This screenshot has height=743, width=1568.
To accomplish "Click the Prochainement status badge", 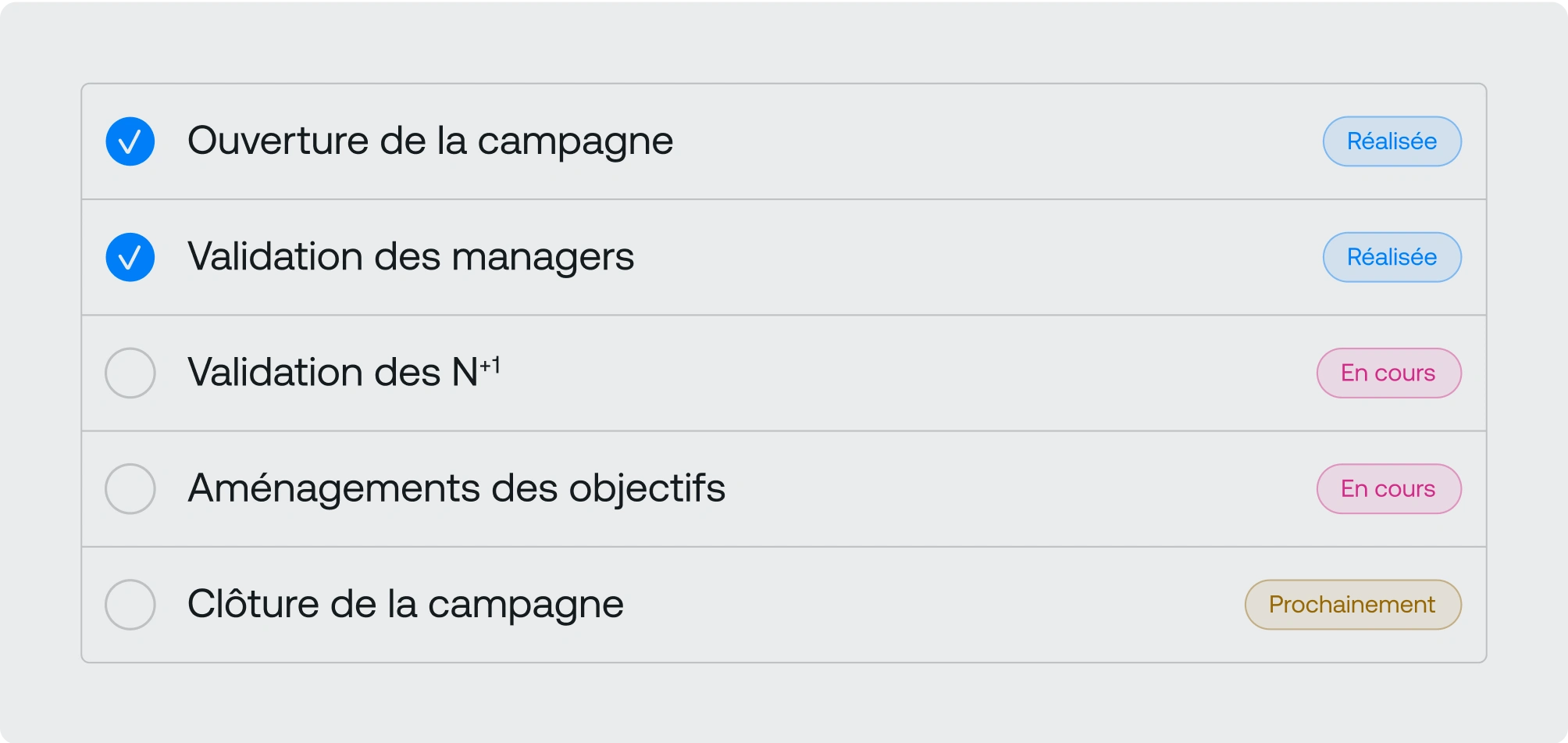I will point(1352,604).
